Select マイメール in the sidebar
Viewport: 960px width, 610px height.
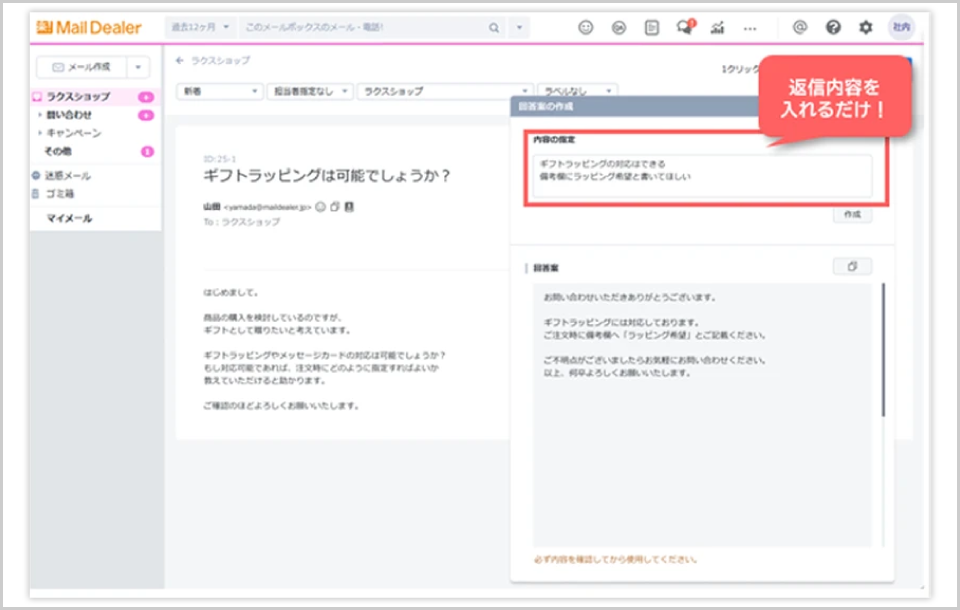69,218
